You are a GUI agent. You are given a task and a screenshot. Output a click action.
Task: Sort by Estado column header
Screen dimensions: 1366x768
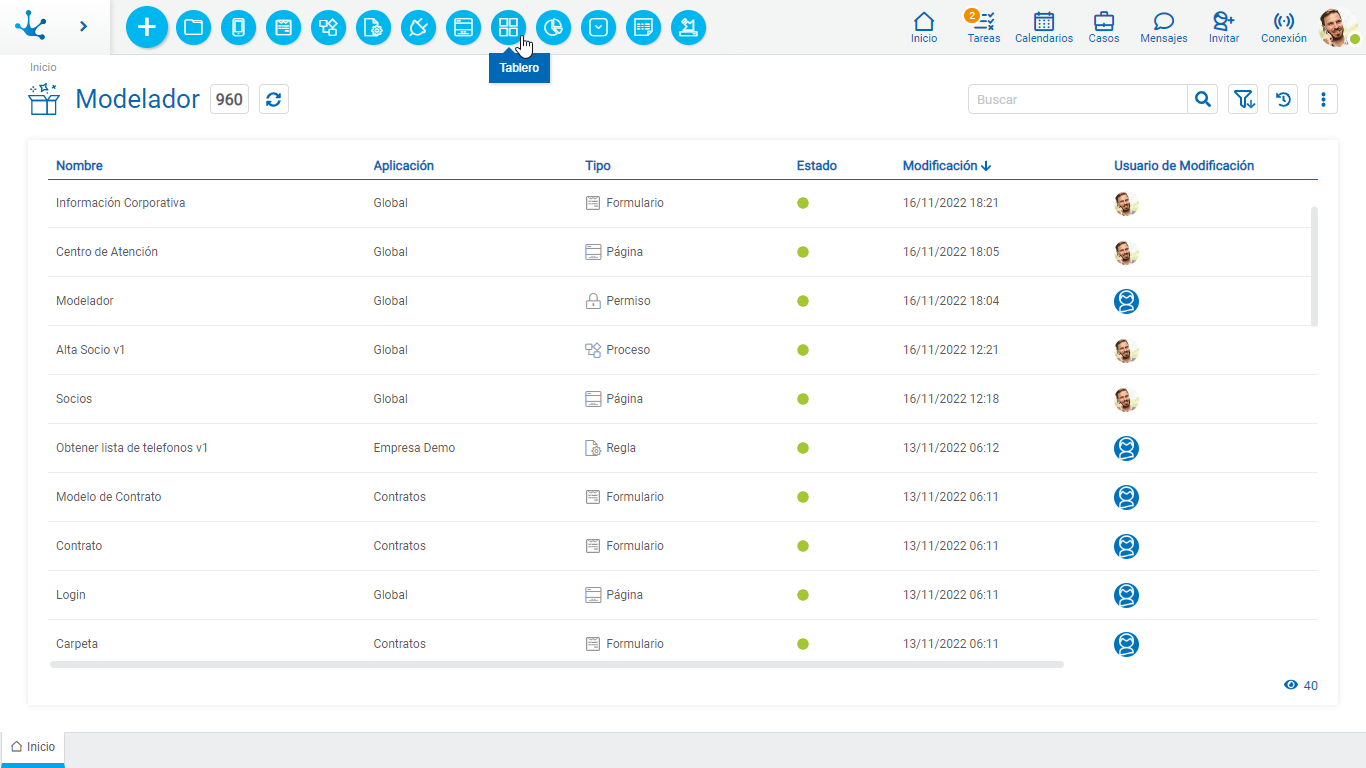pyautogui.click(x=817, y=166)
